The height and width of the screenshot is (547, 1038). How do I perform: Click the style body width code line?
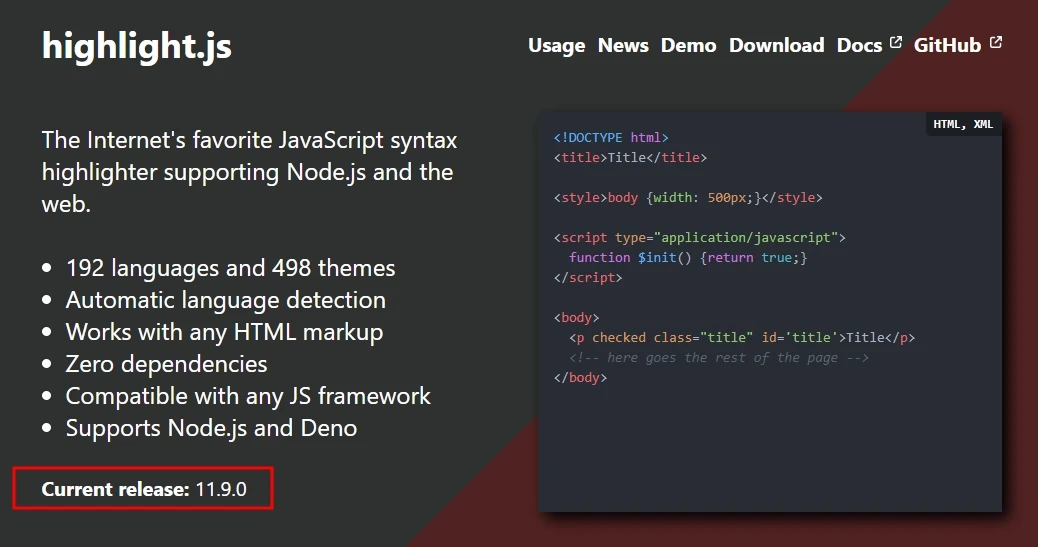[x=688, y=197]
